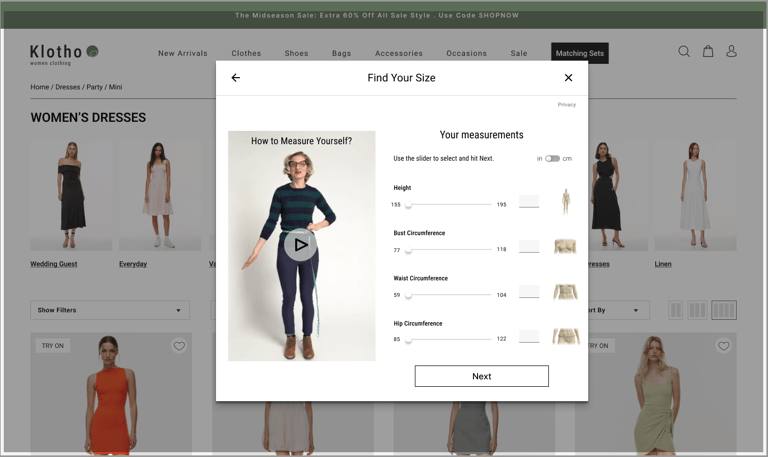Image resolution: width=768 pixels, height=457 pixels.
Task: Click the Waist Circumference value field
Action: 529,291
